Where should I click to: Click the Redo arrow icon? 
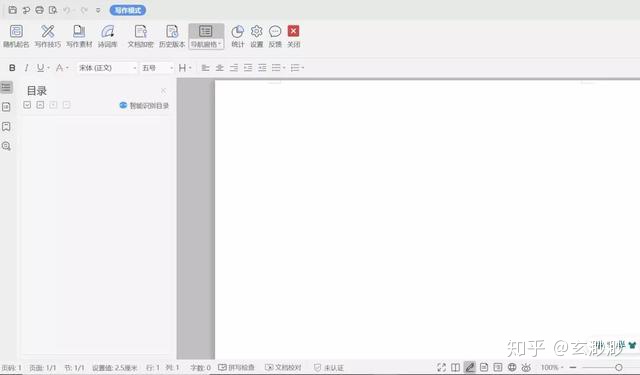84,10
